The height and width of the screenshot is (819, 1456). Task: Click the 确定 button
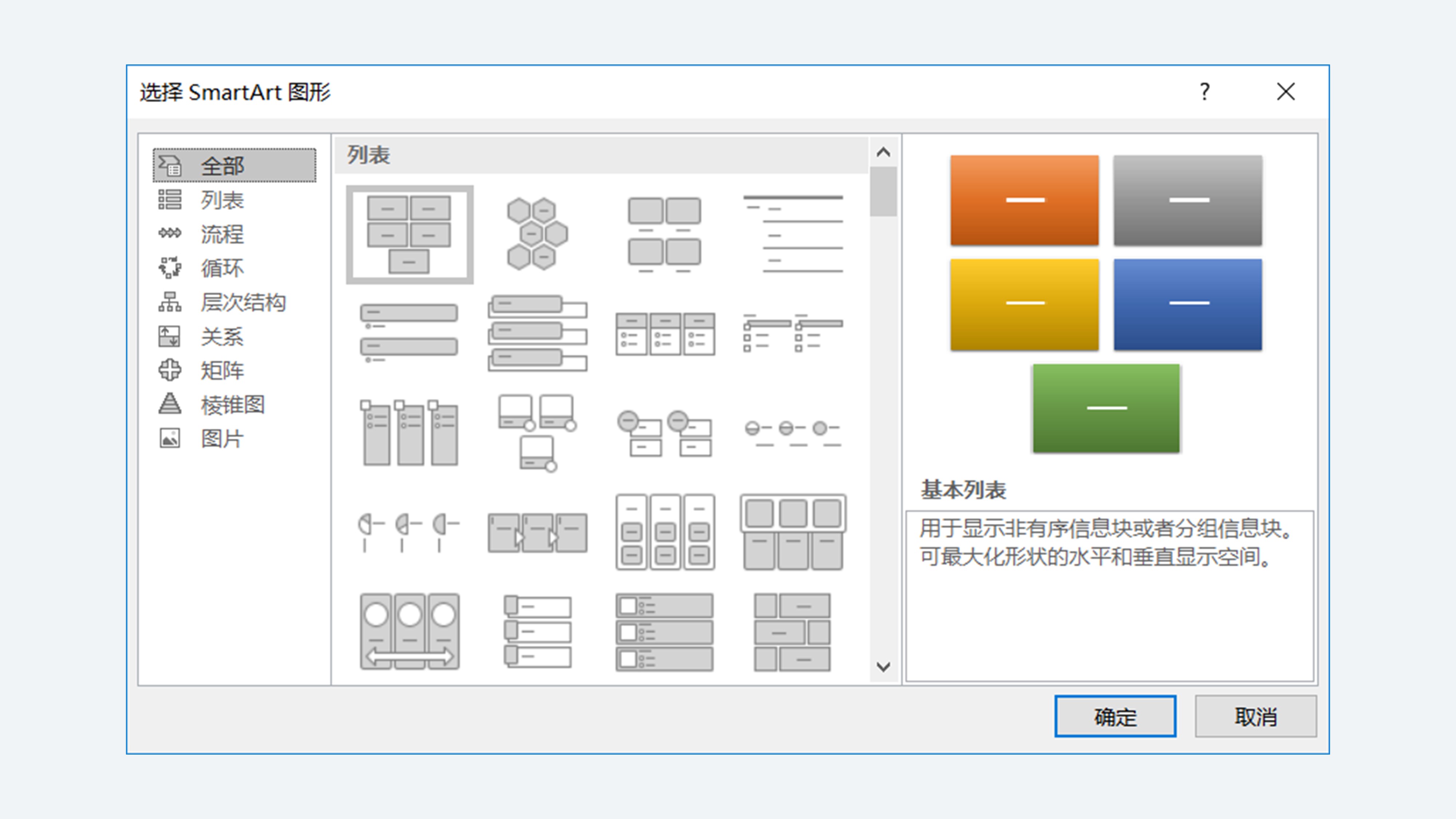point(1115,716)
